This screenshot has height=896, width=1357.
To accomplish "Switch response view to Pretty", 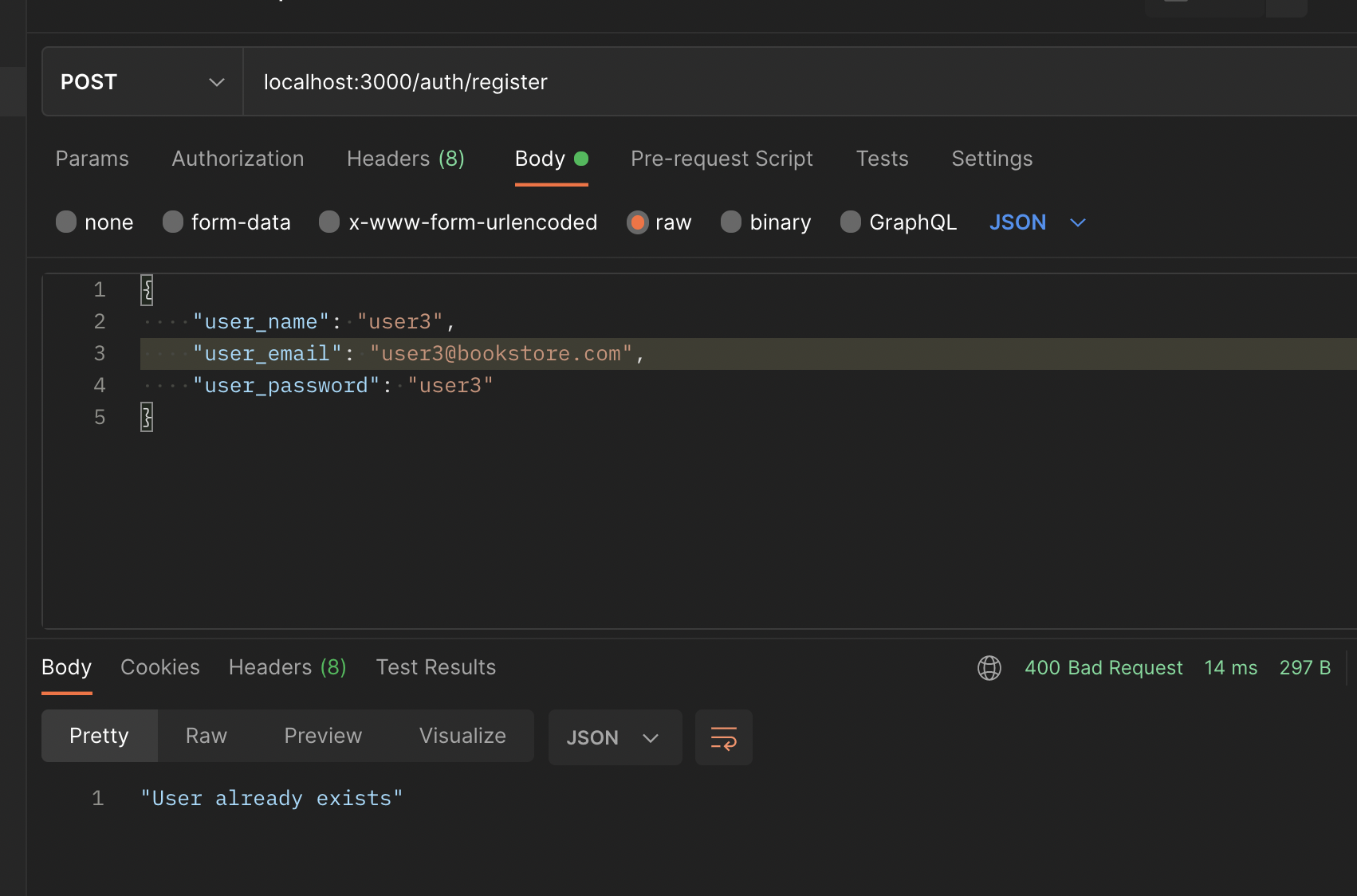I will tap(100, 736).
